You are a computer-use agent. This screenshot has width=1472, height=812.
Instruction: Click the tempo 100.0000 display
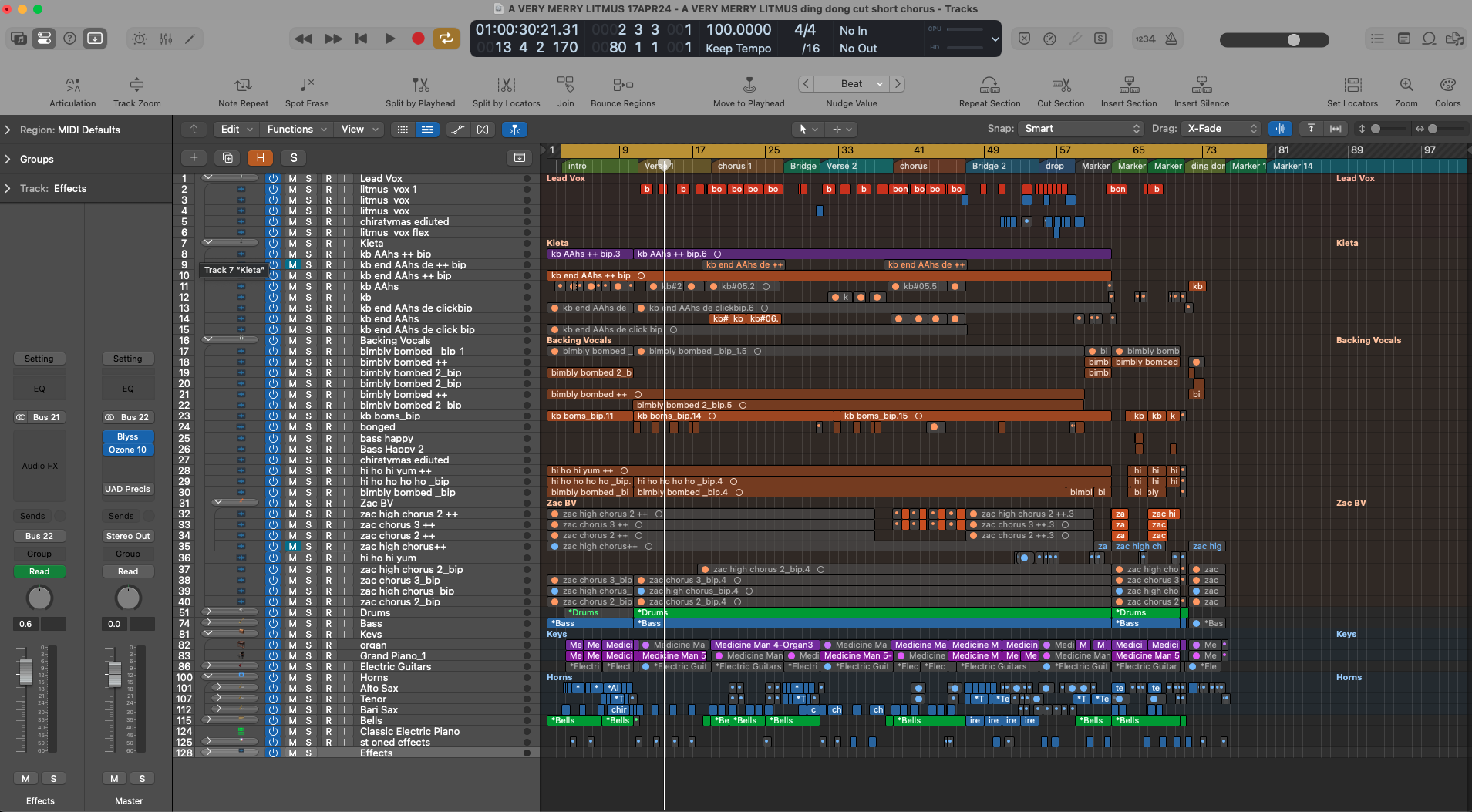(739, 30)
